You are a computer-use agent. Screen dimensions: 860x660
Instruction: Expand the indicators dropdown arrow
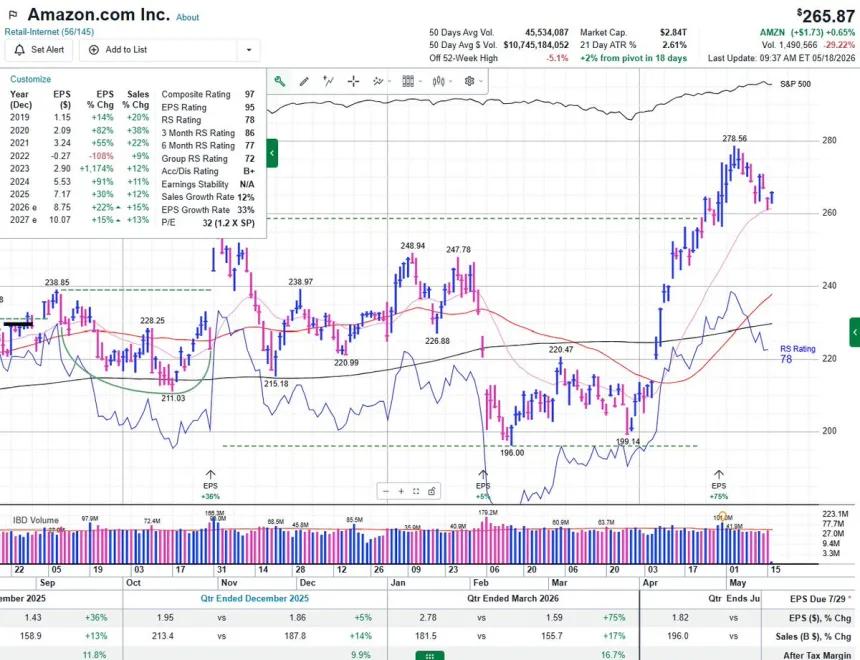point(389,82)
